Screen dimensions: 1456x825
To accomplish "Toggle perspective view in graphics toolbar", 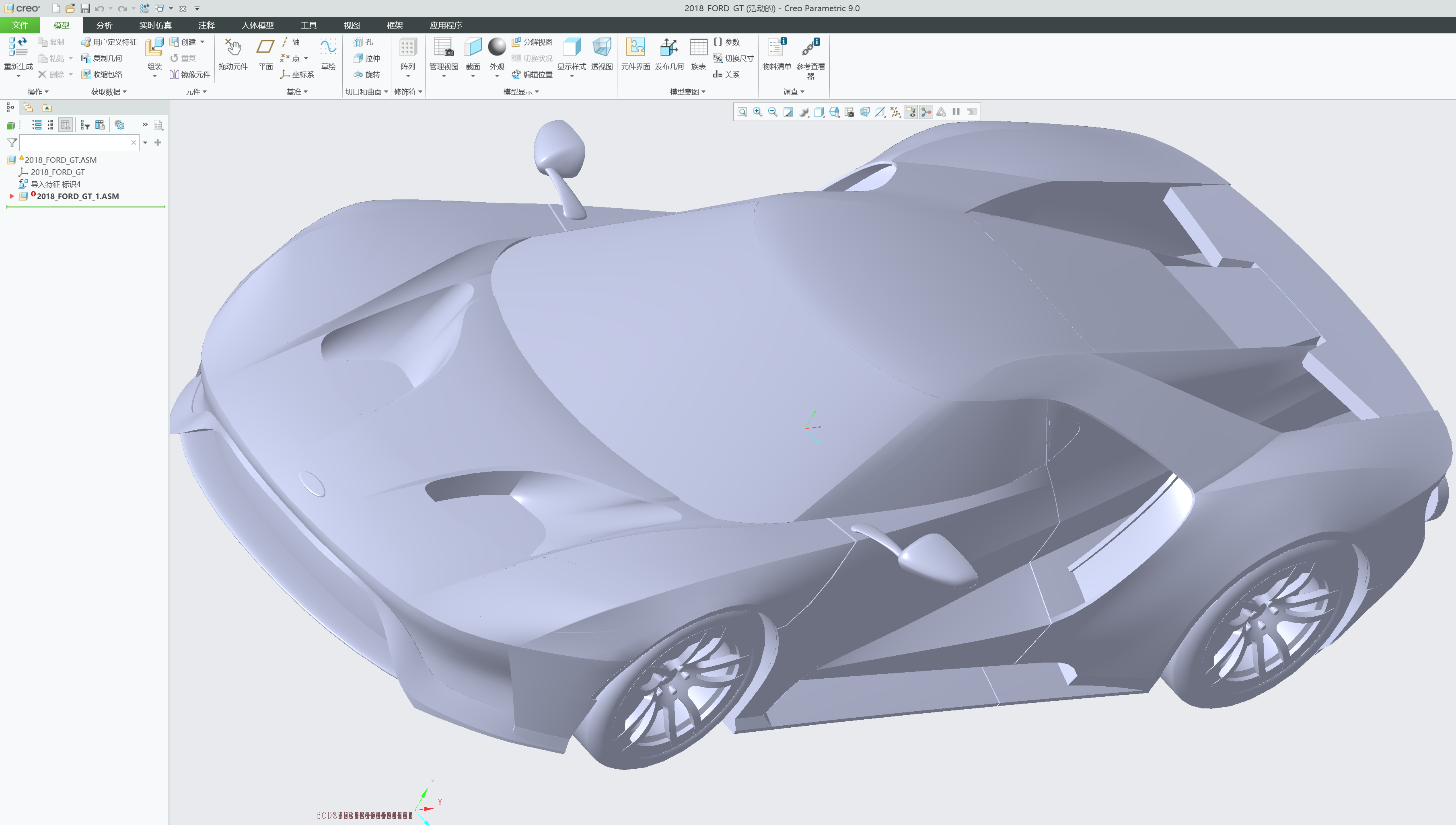I will [865, 112].
